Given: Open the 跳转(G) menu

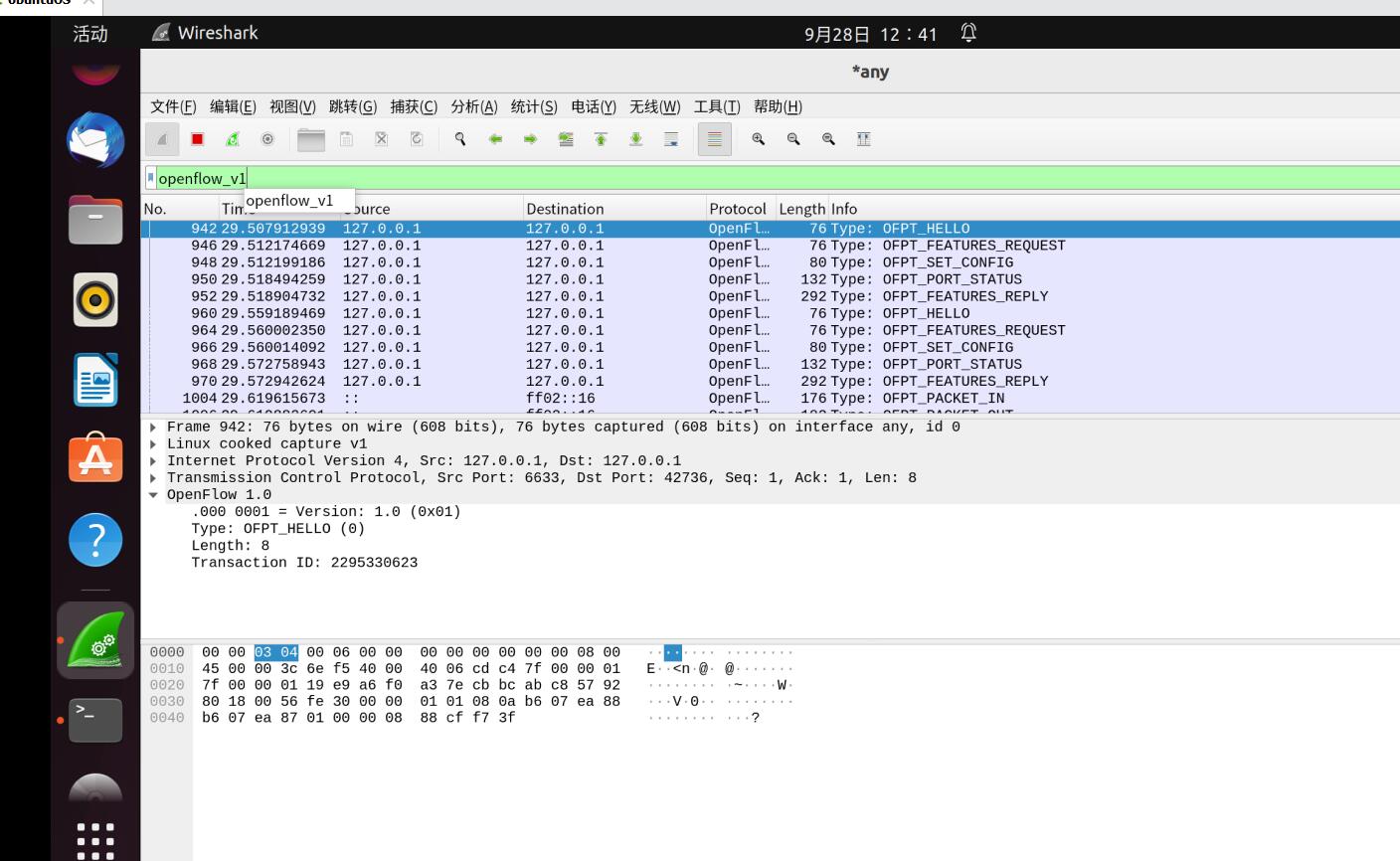Looking at the screenshot, I should coord(353,106).
